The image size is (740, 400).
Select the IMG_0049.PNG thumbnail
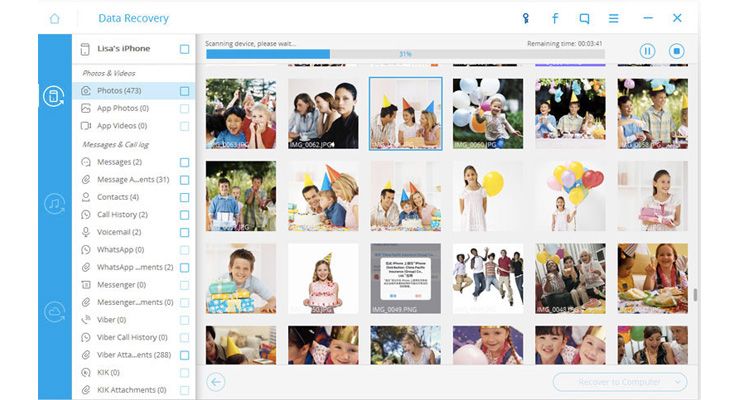point(405,278)
